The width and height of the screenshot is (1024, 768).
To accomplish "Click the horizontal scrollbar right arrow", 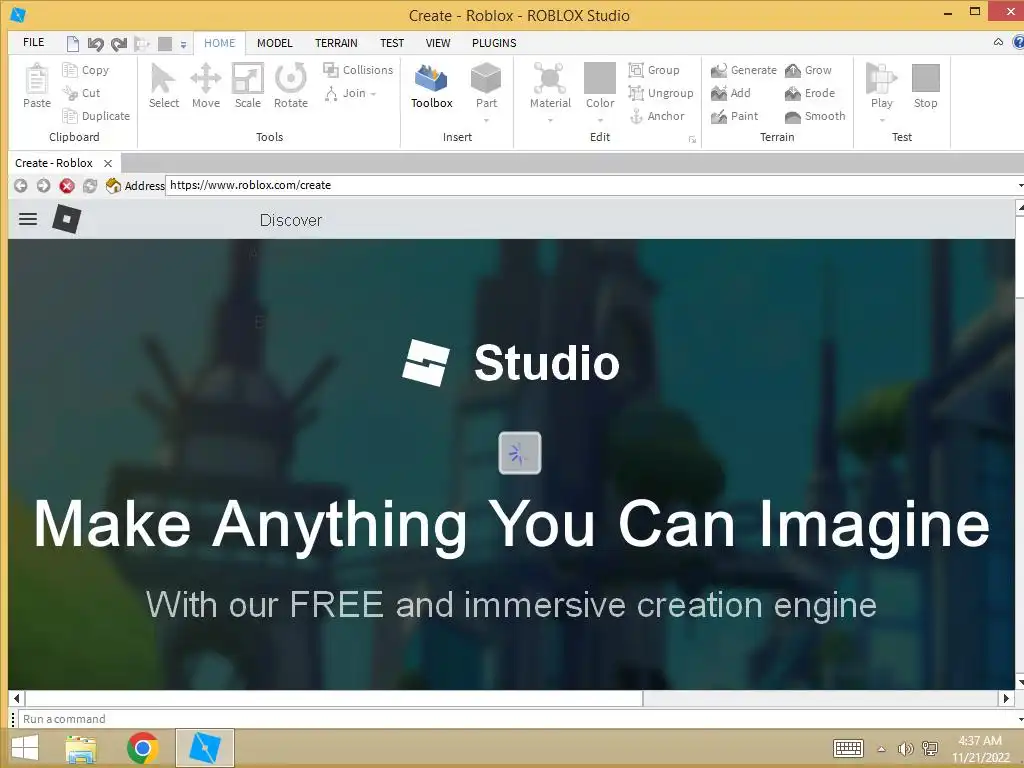I will click(x=1006, y=698).
